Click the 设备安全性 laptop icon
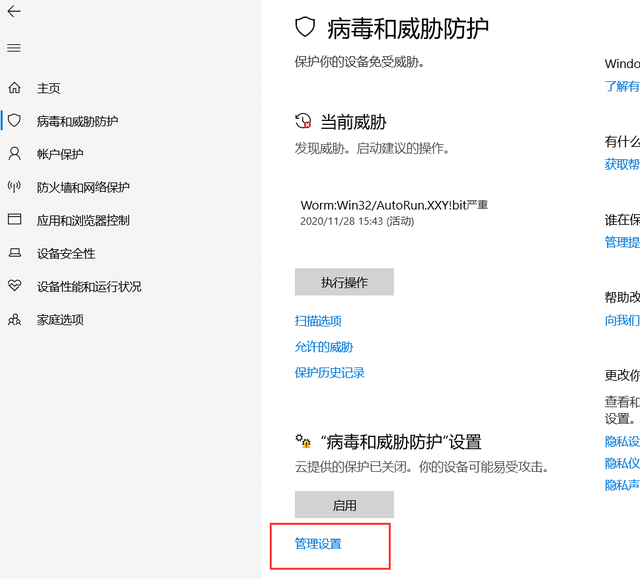This screenshot has height=579, width=640. click(14, 253)
